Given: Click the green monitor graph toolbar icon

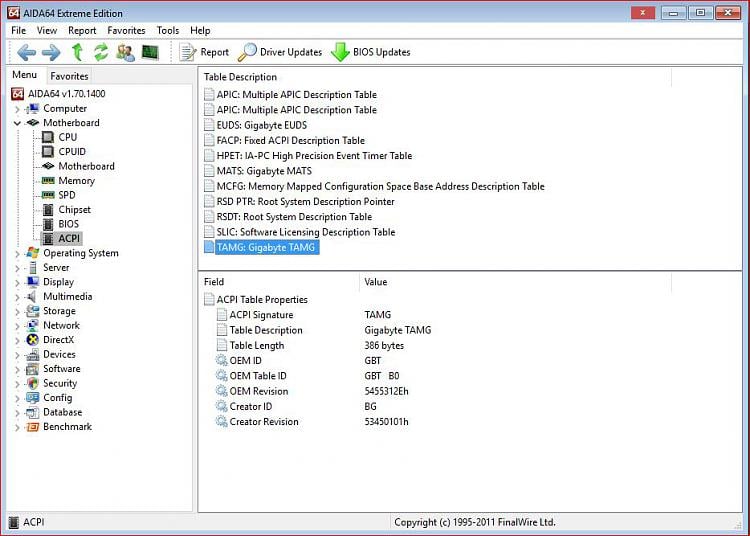Looking at the screenshot, I should click(x=150, y=52).
